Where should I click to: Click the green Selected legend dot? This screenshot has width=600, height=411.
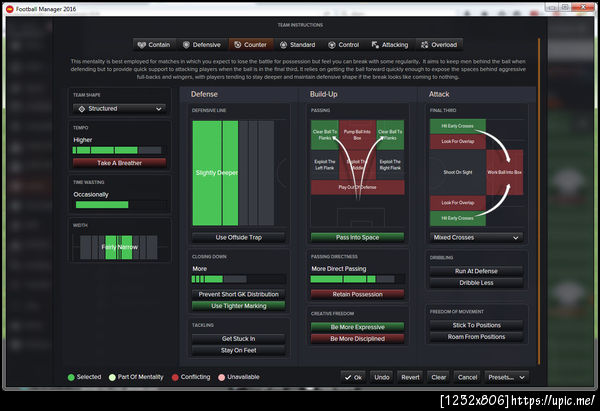71,377
